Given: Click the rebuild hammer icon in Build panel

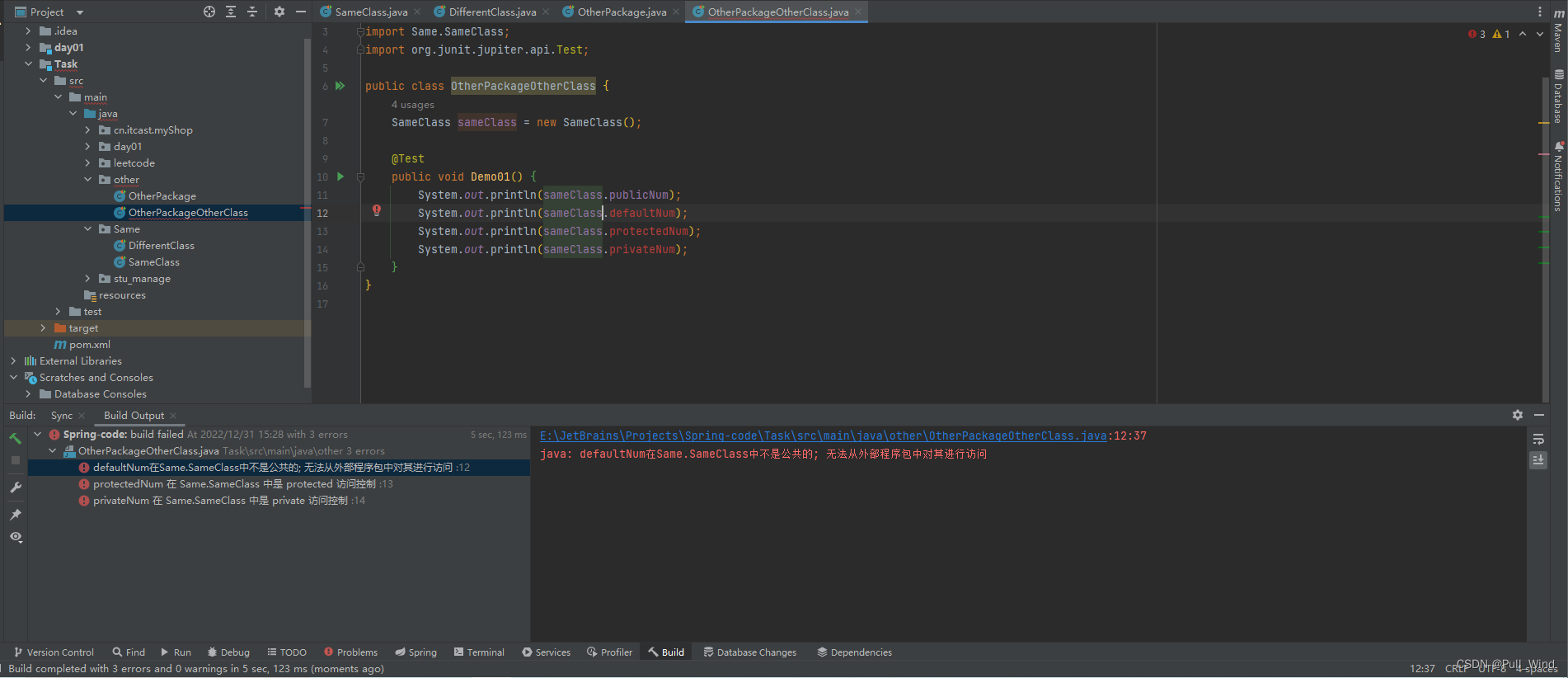Looking at the screenshot, I should click(16, 438).
